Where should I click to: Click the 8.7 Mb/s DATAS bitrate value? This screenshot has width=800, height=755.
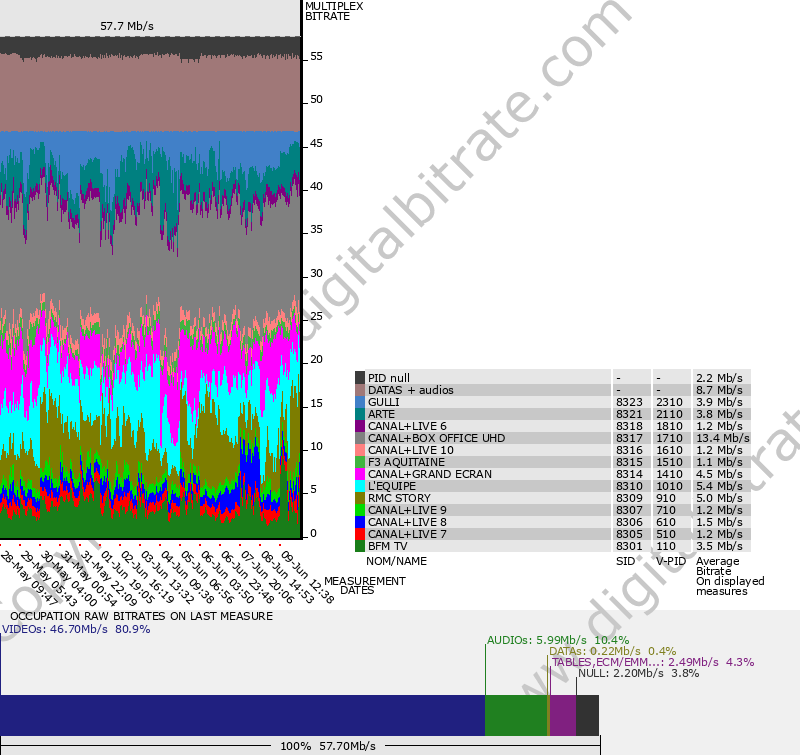[x=719, y=390]
